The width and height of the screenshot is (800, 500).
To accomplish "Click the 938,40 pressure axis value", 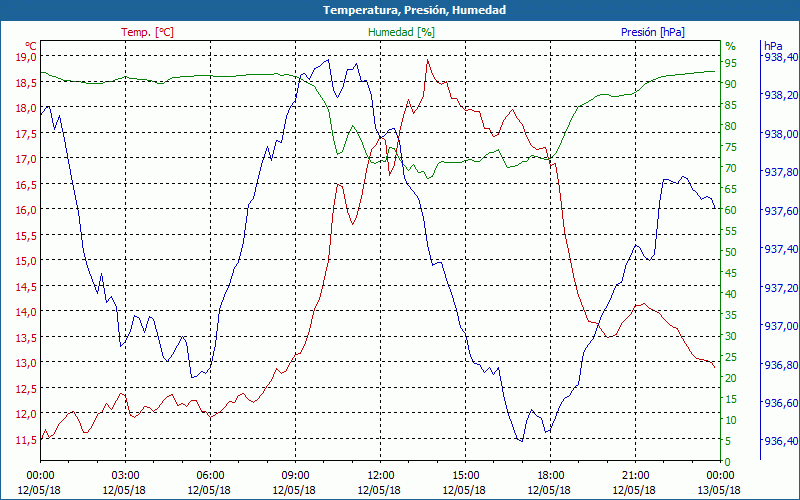I will [x=781, y=57].
